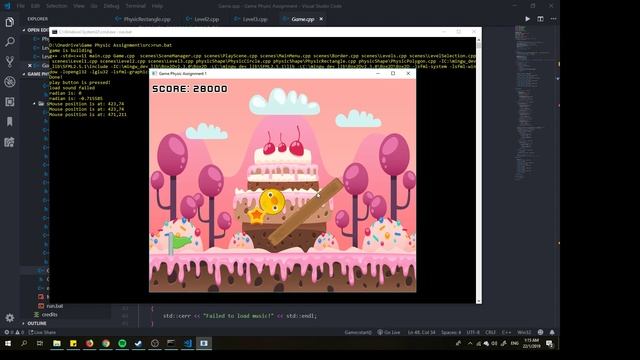This screenshot has height=360, width=640.
Task: Open Sticky Notes from the taskbar
Action: pos(73,344)
